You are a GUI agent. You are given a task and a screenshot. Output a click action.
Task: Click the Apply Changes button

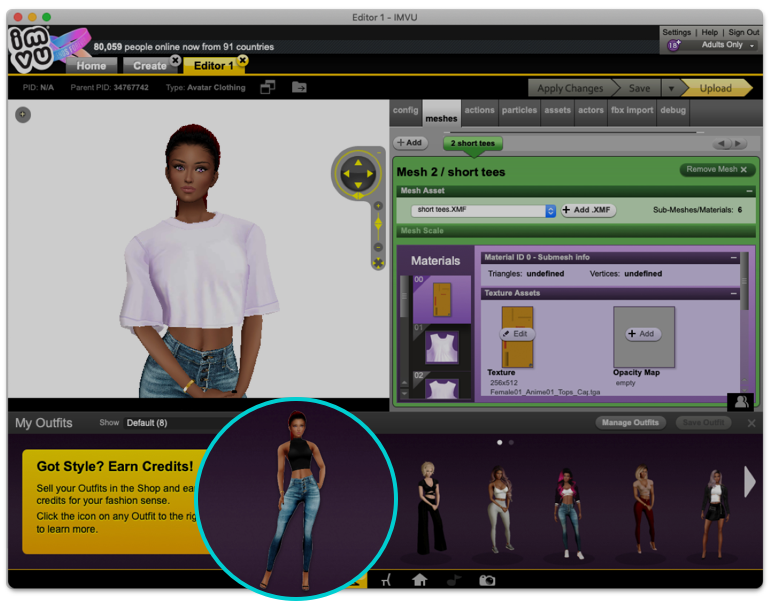(570, 89)
